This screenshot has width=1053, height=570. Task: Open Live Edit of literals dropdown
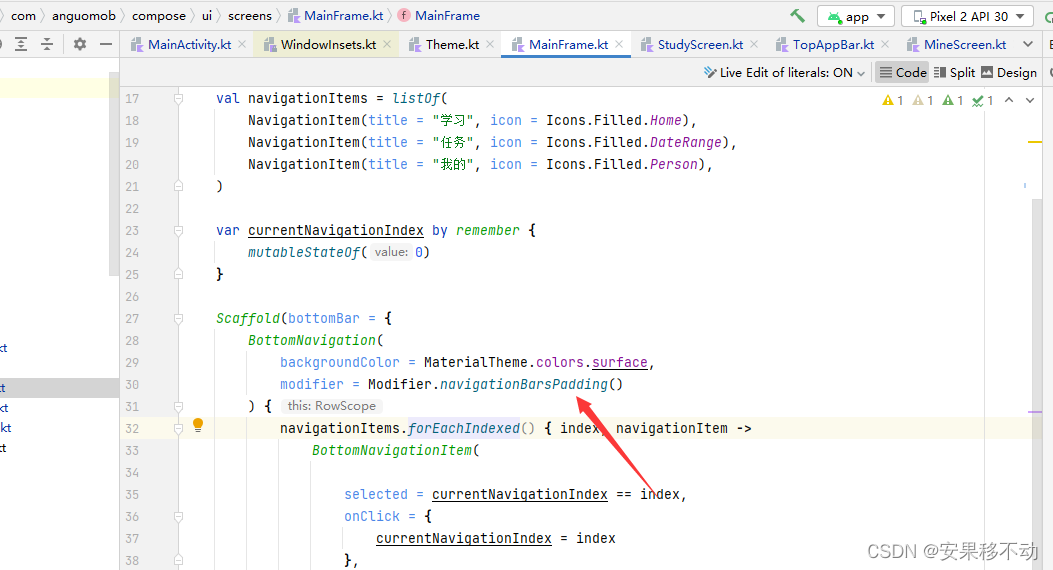784,73
